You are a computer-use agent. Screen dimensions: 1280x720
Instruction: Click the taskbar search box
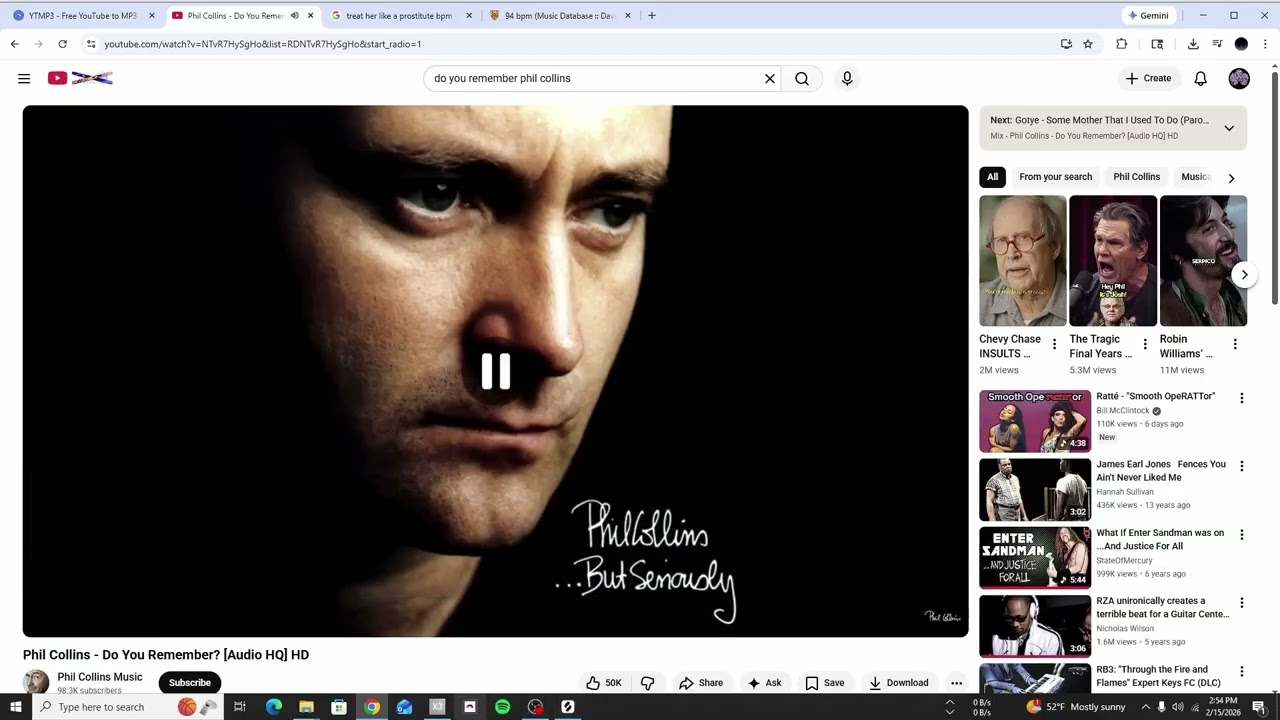point(127,707)
